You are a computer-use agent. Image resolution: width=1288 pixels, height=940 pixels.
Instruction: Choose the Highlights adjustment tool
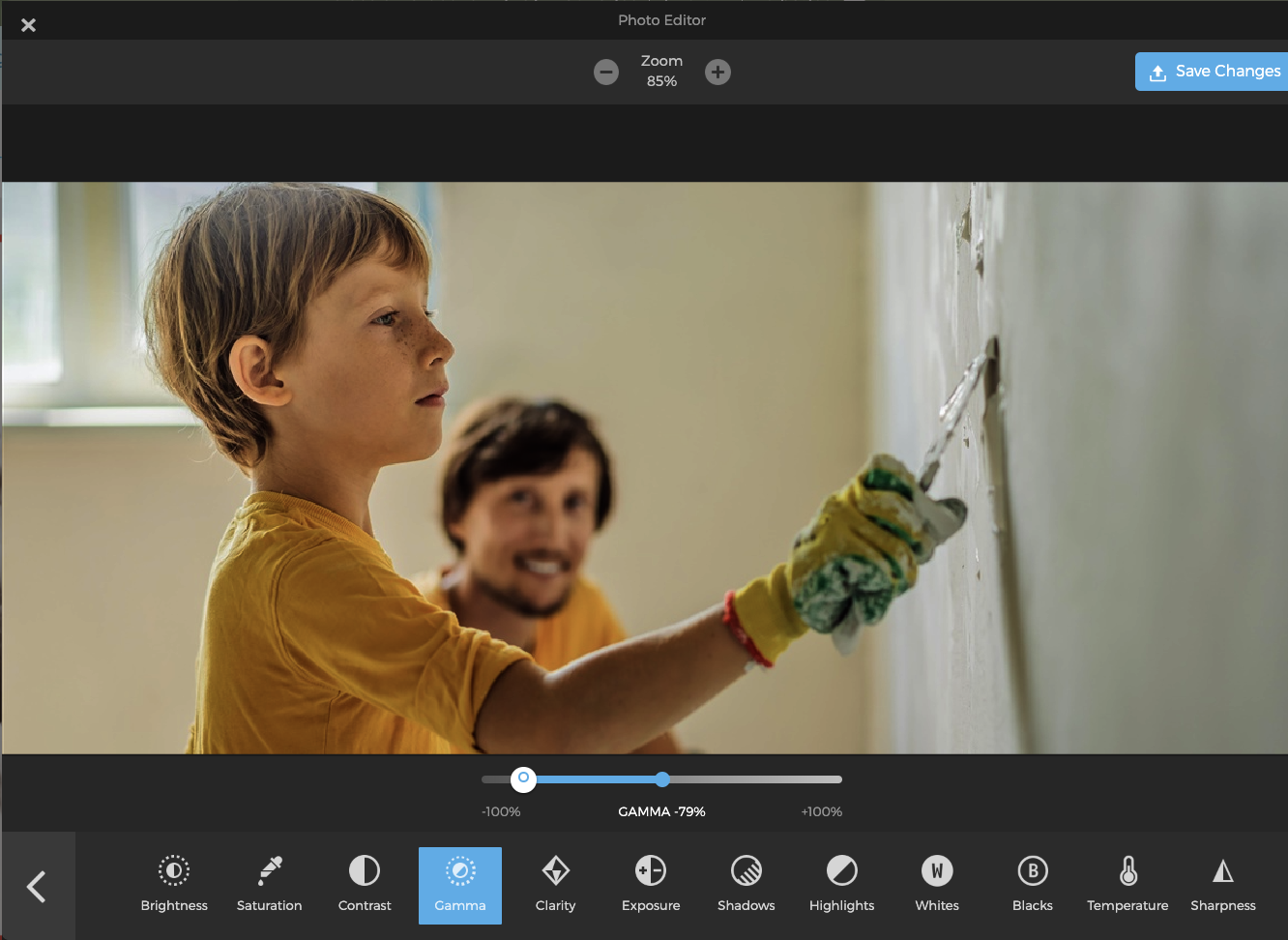pyautogui.click(x=841, y=884)
